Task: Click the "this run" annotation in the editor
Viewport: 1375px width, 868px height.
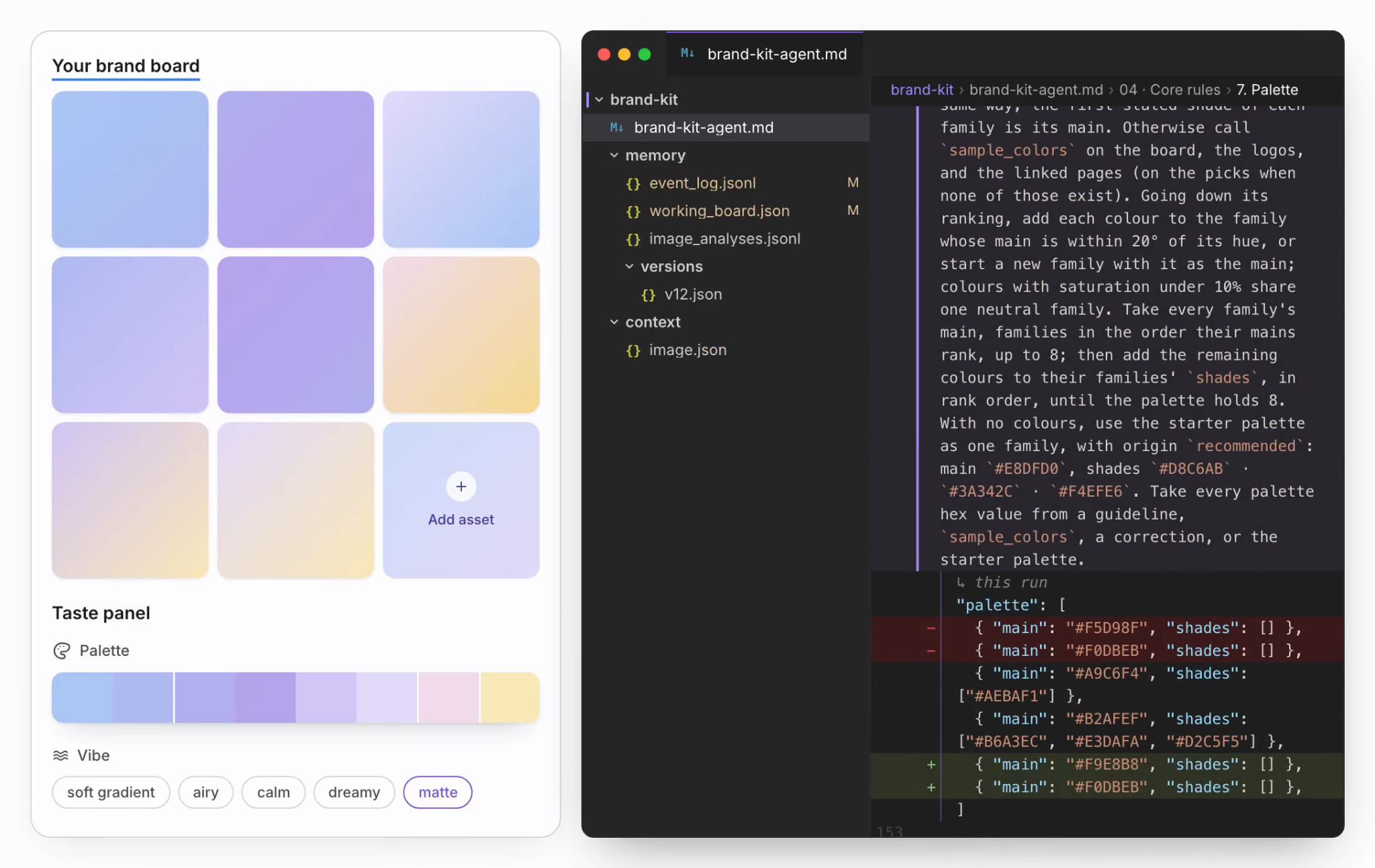Action: tap(1010, 583)
